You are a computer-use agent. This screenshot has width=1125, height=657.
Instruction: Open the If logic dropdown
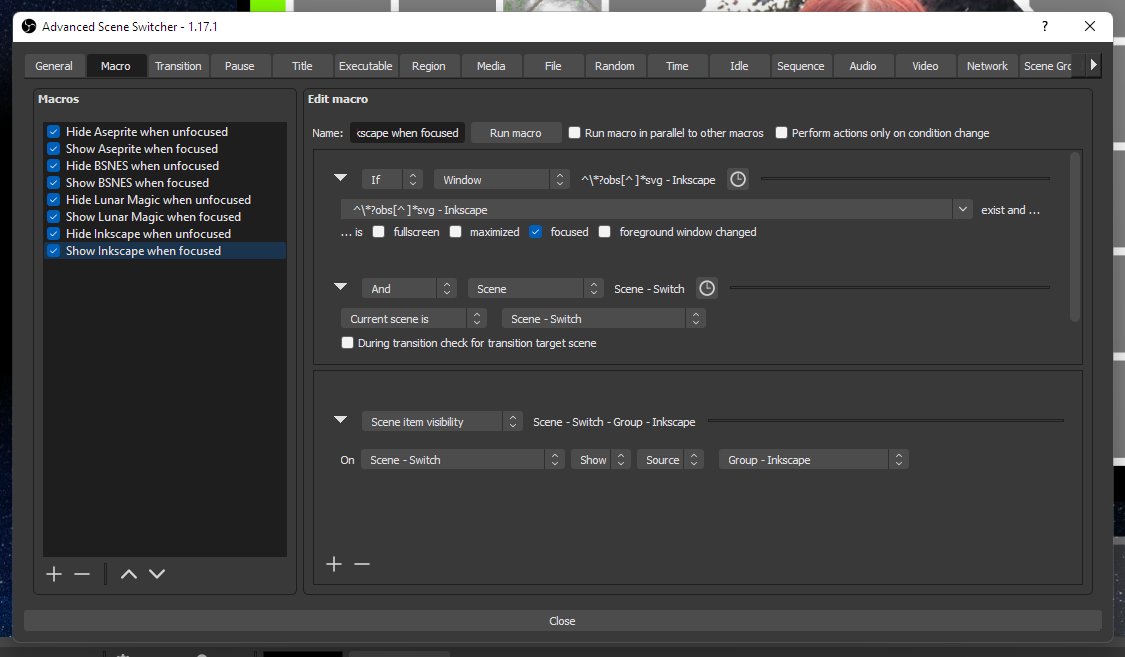(x=392, y=179)
